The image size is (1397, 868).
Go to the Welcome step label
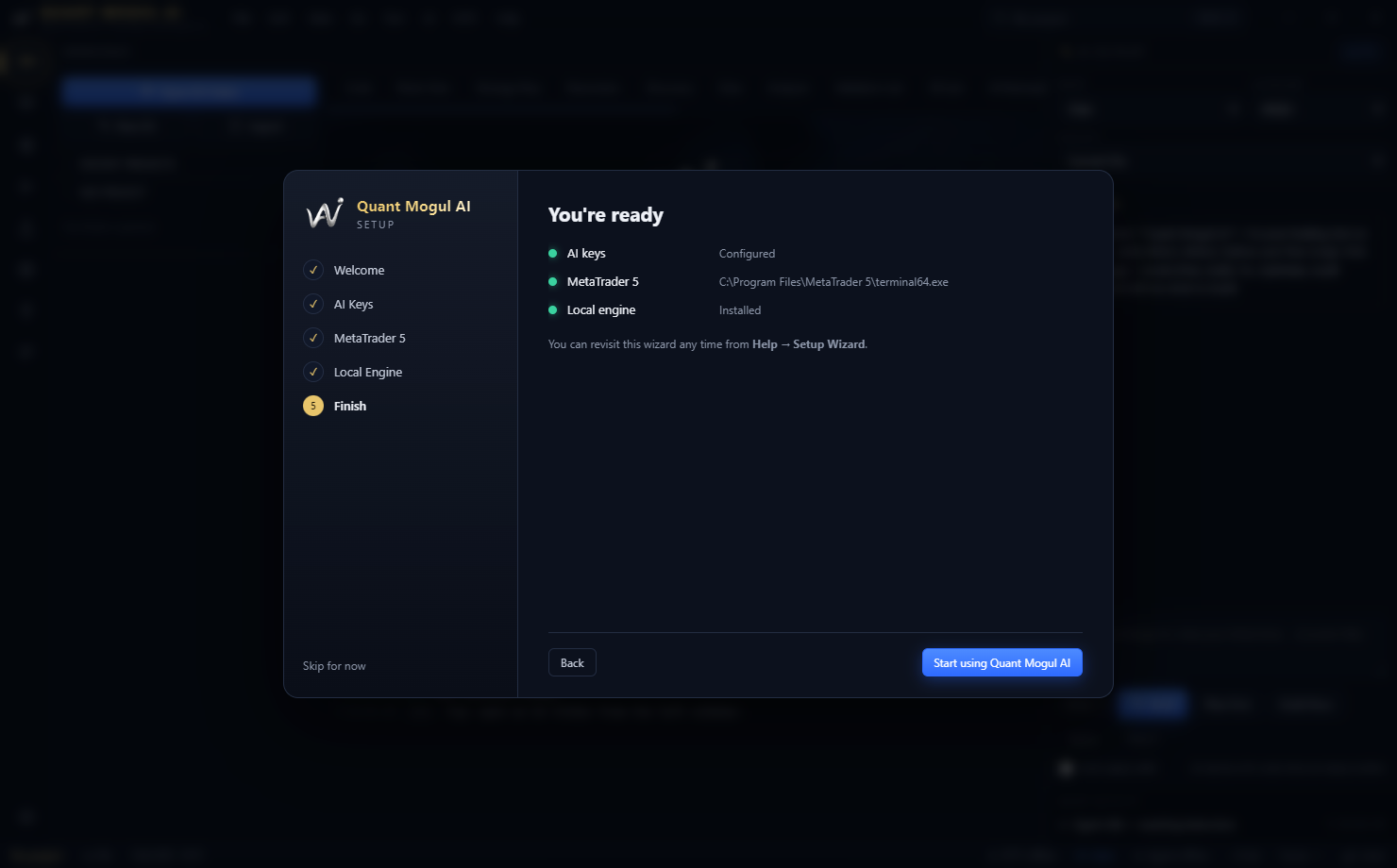tap(359, 270)
